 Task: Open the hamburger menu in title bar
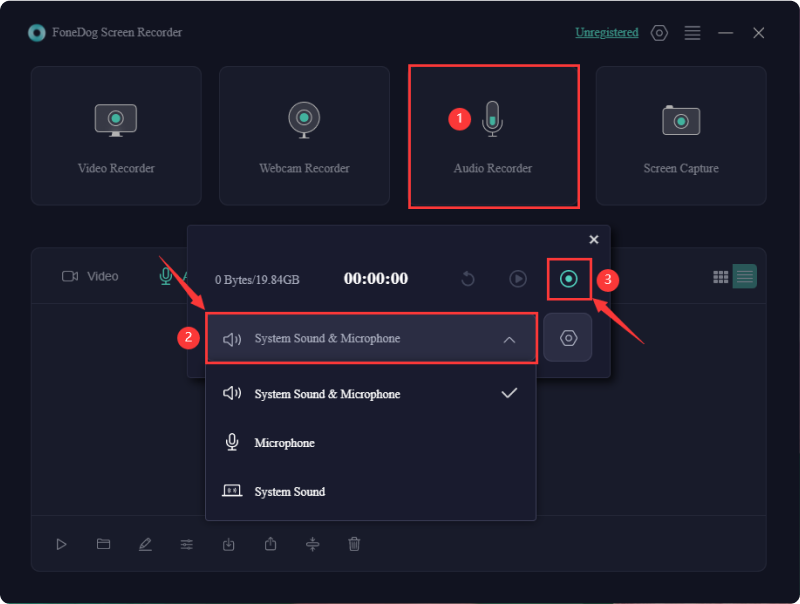(692, 33)
